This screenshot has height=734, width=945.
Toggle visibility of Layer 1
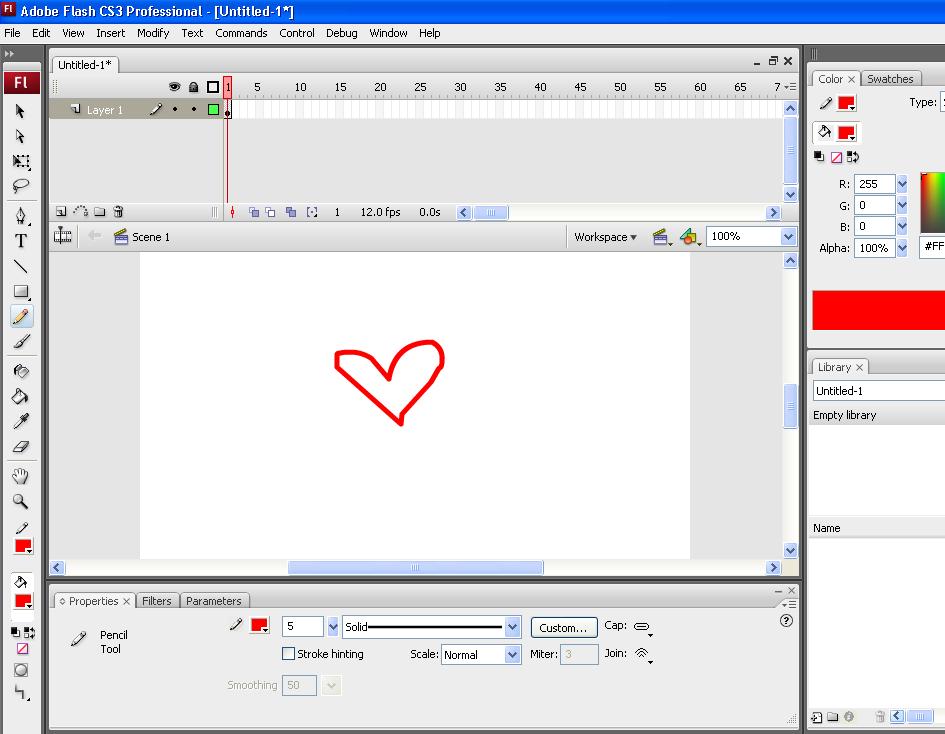174,109
